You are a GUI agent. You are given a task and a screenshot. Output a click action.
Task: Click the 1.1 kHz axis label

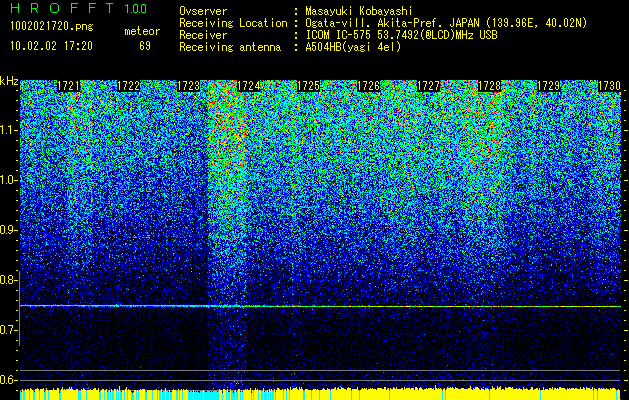[8, 130]
